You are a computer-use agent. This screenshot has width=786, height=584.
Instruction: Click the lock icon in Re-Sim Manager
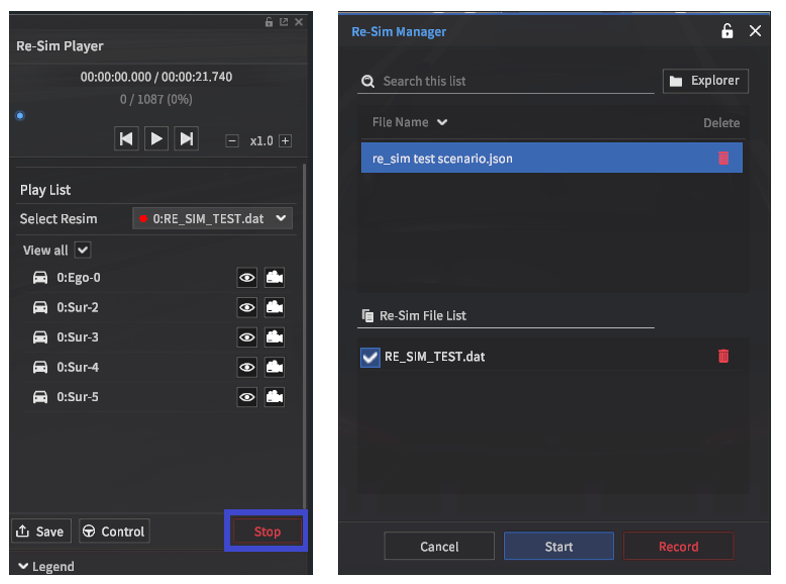tap(727, 31)
